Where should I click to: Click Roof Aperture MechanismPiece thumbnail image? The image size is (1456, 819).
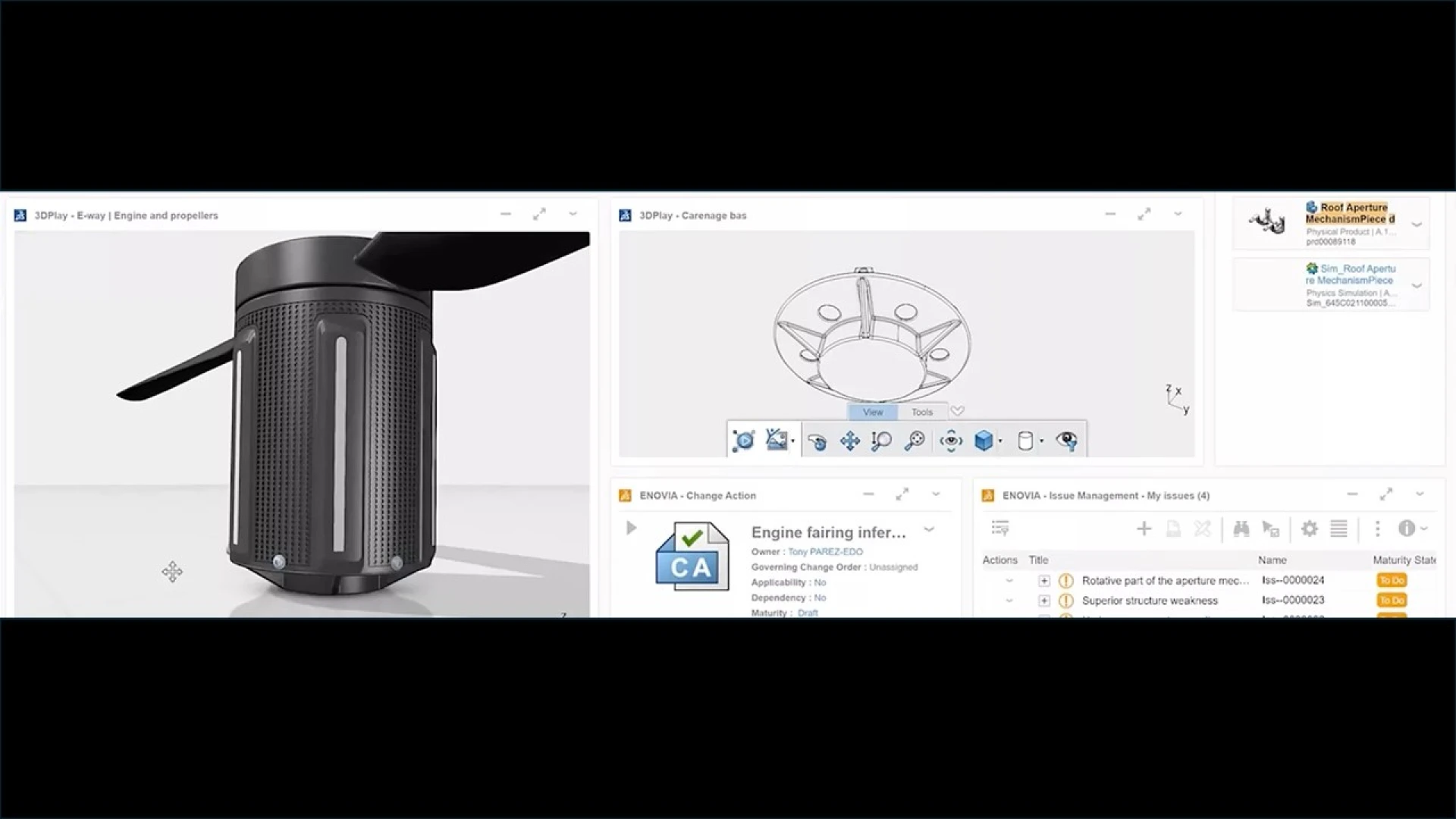(1268, 222)
